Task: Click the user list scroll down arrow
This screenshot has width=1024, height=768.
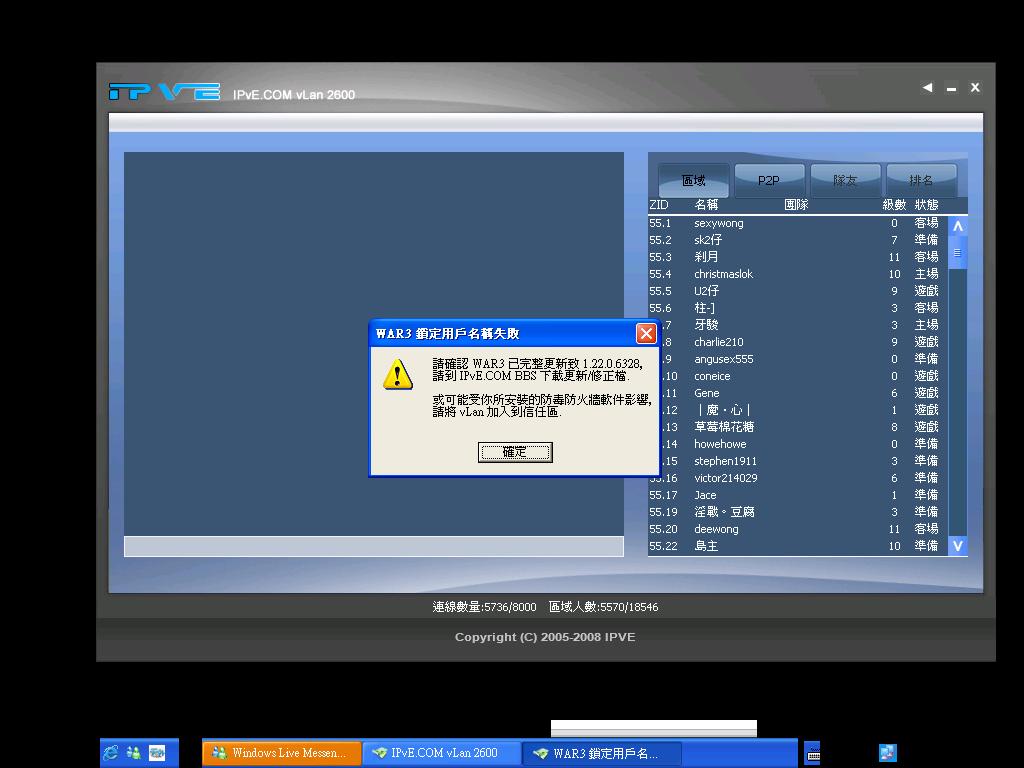Action: click(x=957, y=546)
